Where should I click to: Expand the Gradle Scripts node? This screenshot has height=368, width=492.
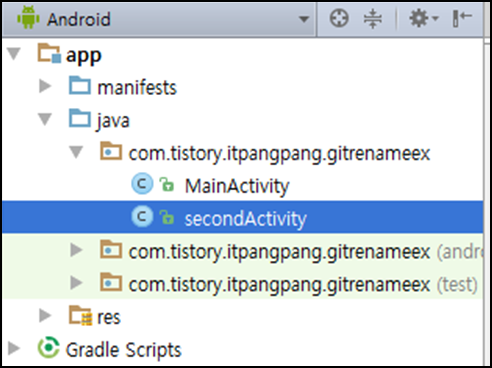pyautogui.click(x=14, y=348)
